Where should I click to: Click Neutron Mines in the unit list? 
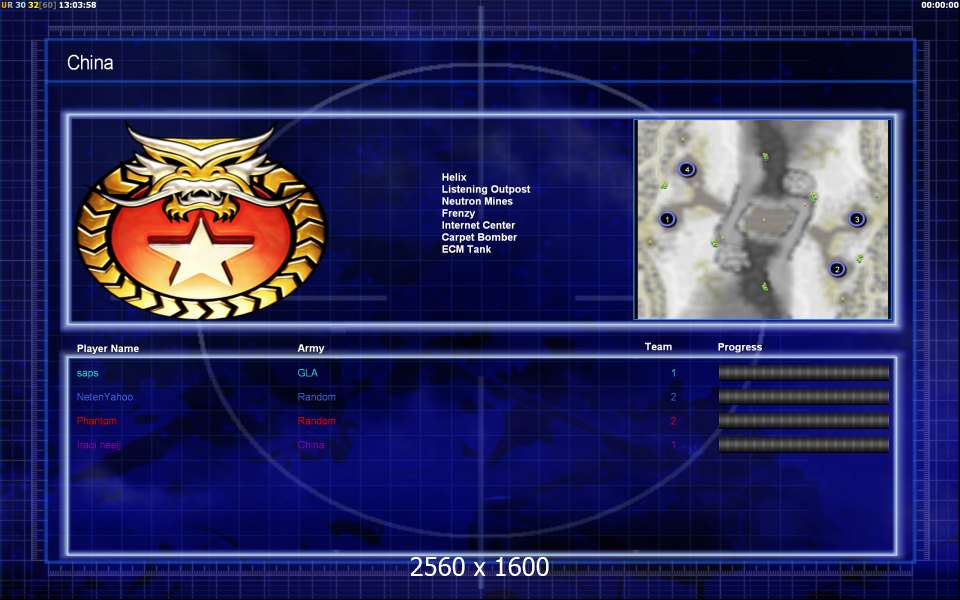(x=477, y=201)
